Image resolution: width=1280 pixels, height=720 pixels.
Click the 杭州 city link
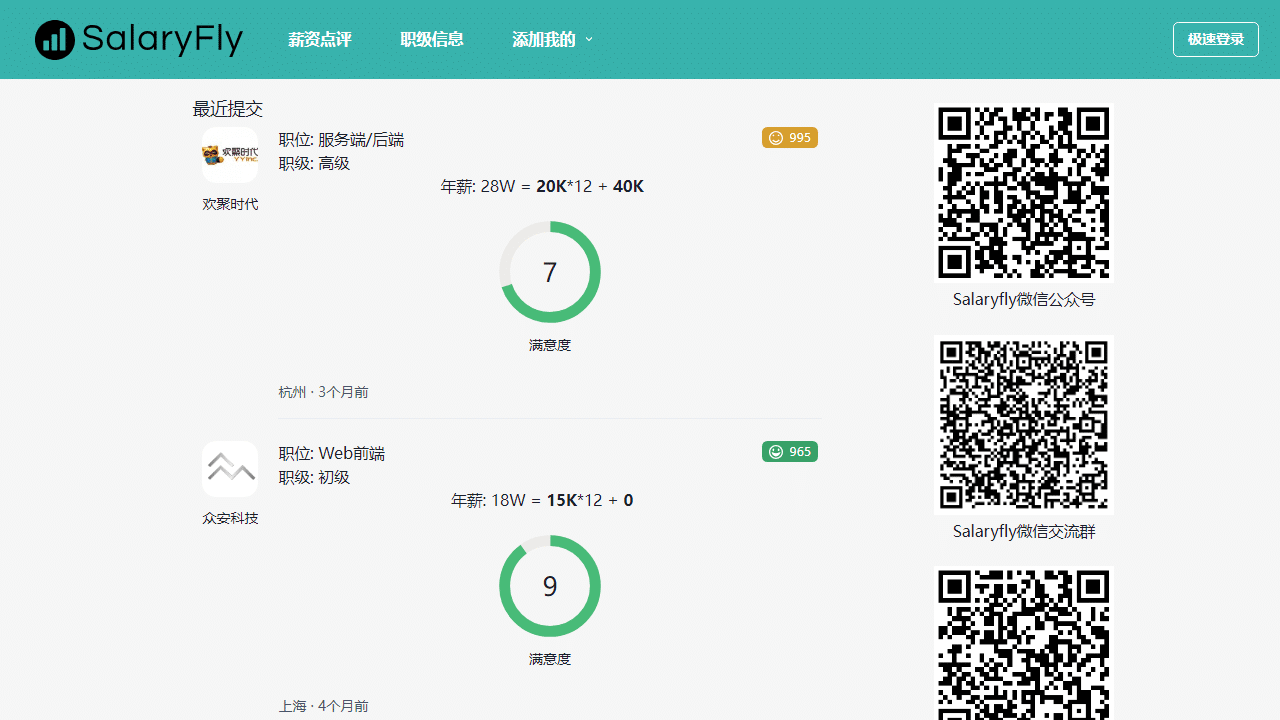[x=292, y=392]
